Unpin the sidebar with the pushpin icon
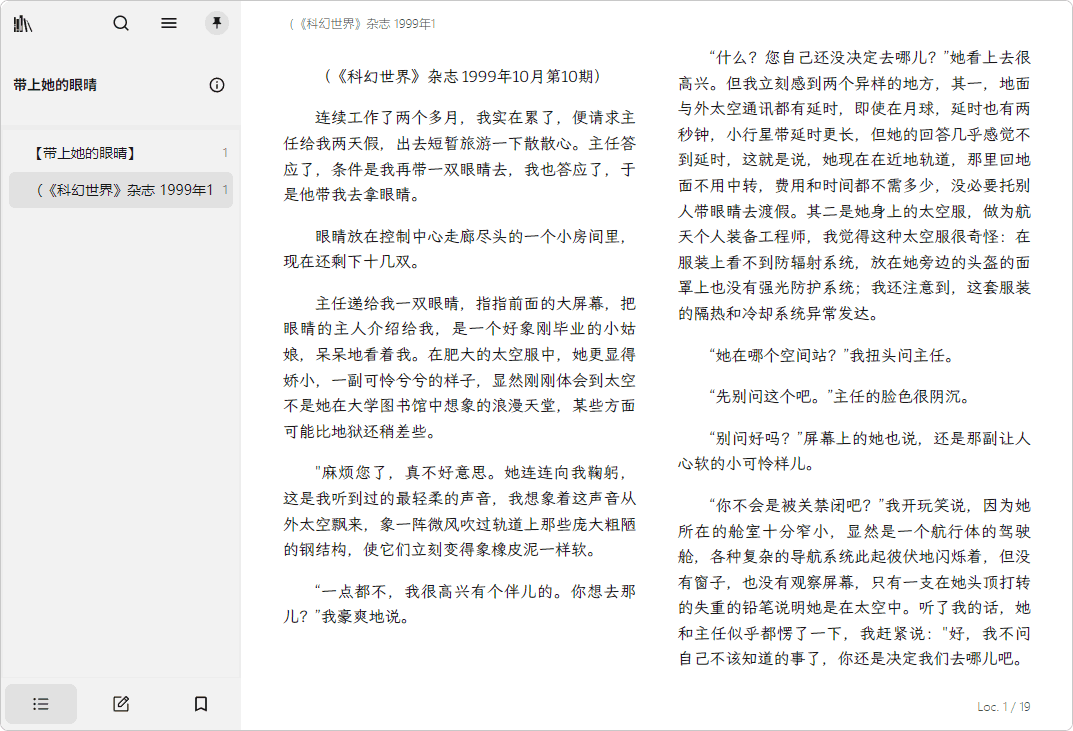1073x731 pixels. (216, 23)
